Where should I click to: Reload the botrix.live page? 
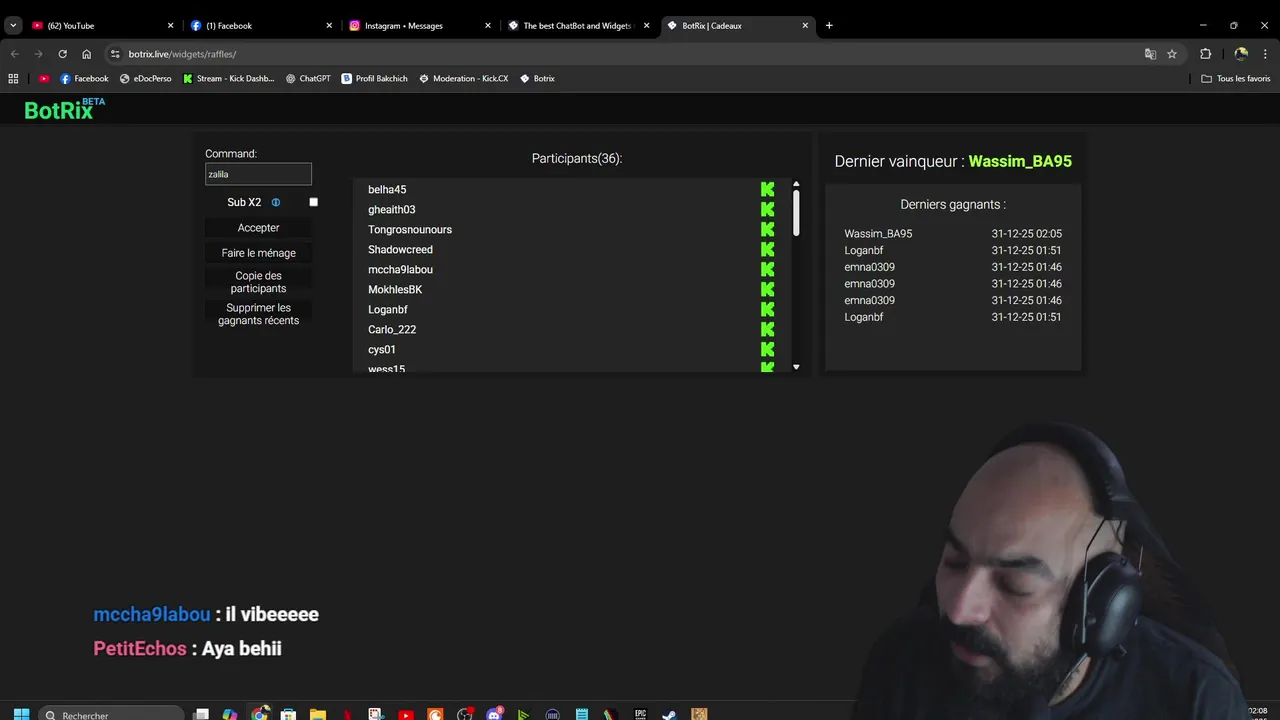(62, 54)
